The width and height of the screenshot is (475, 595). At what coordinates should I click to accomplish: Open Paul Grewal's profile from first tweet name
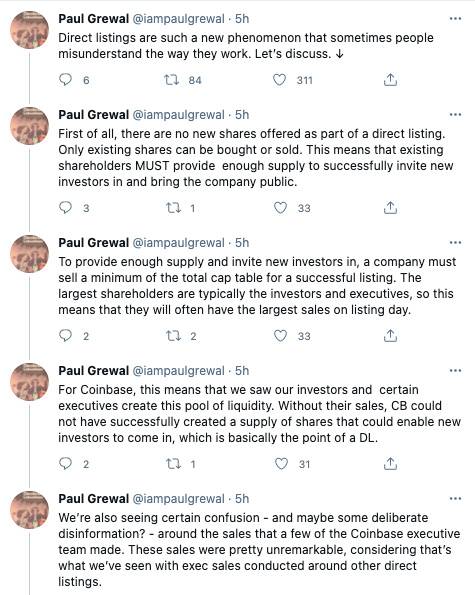93,19
